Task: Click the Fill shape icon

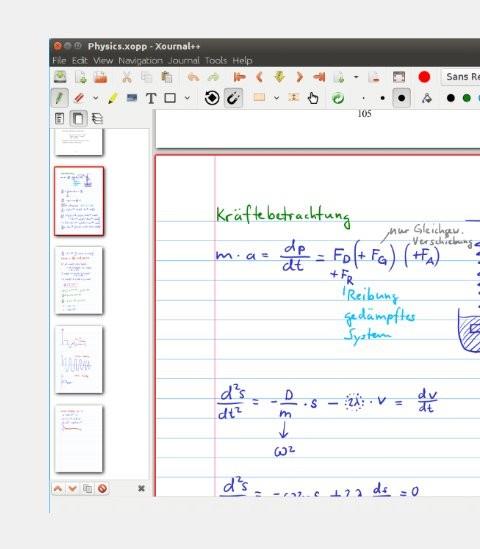Action: tap(427, 98)
